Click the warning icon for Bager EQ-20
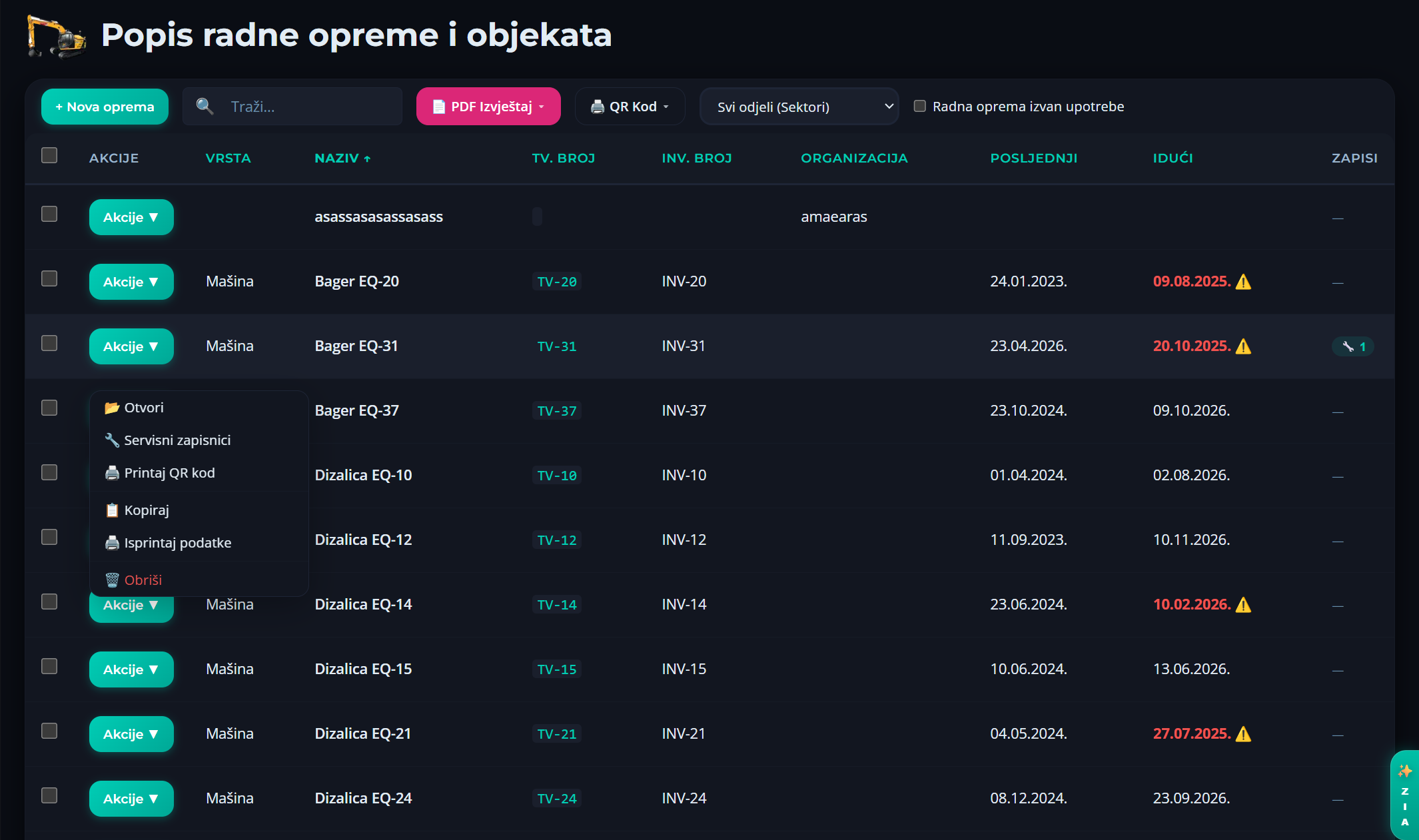This screenshot has width=1419, height=840. (1243, 282)
